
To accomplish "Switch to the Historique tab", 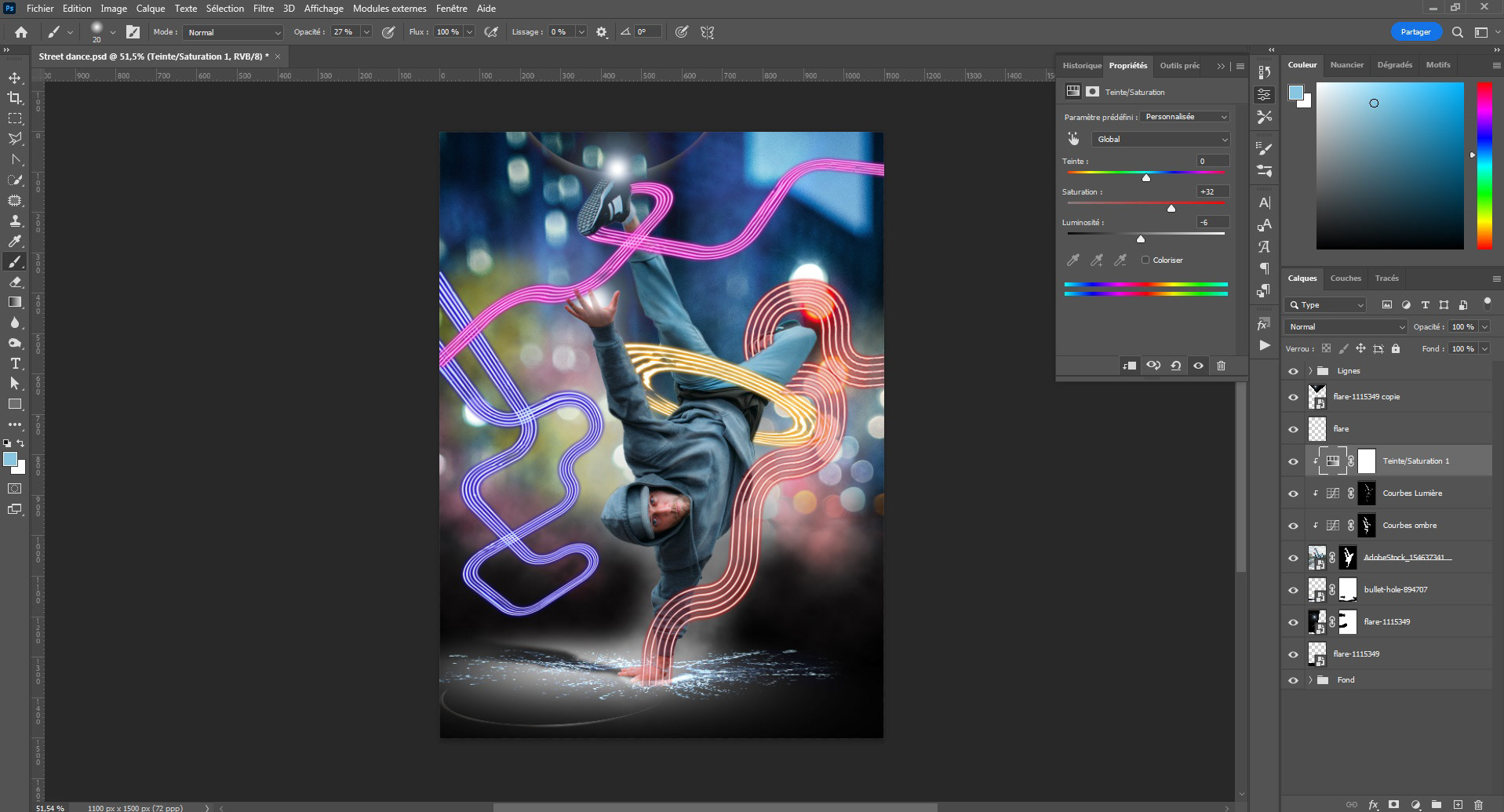I will tap(1082, 66).
